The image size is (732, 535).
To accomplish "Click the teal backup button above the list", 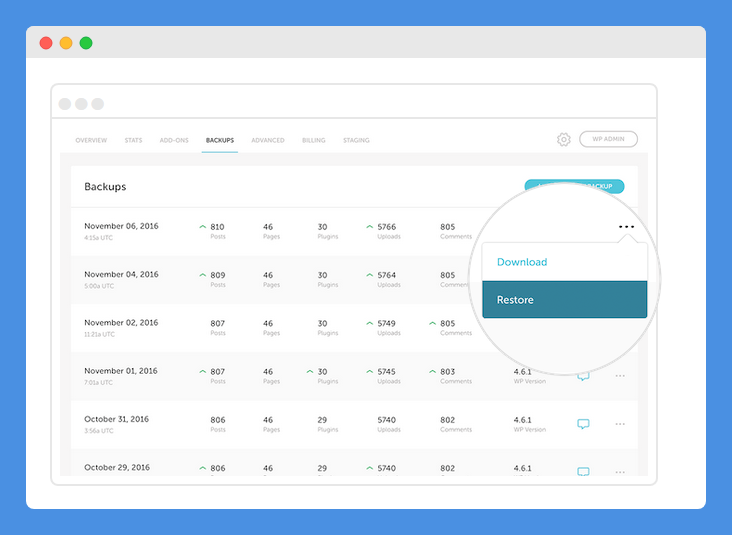I will coord(574,186).
